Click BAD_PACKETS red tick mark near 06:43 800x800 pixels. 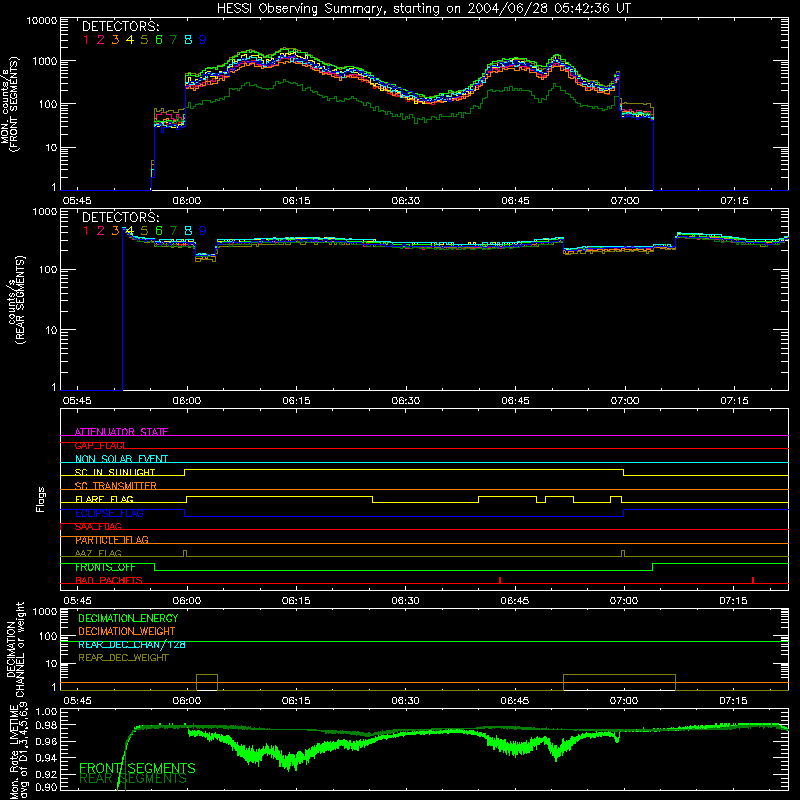point(500,580)
